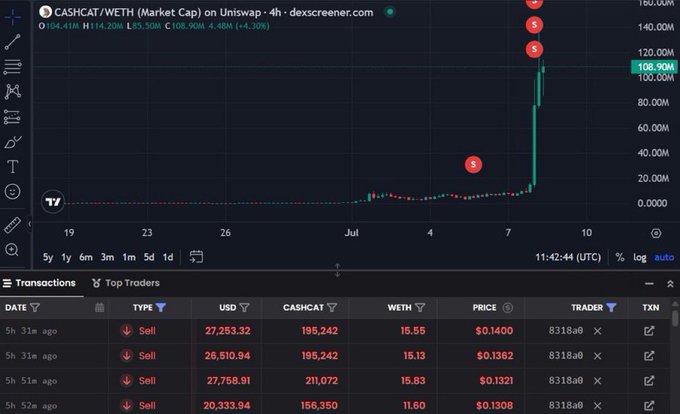The image size is (680, 414).
Task: Select the pattern drawing tool
Action: click(x=13, y=91)
